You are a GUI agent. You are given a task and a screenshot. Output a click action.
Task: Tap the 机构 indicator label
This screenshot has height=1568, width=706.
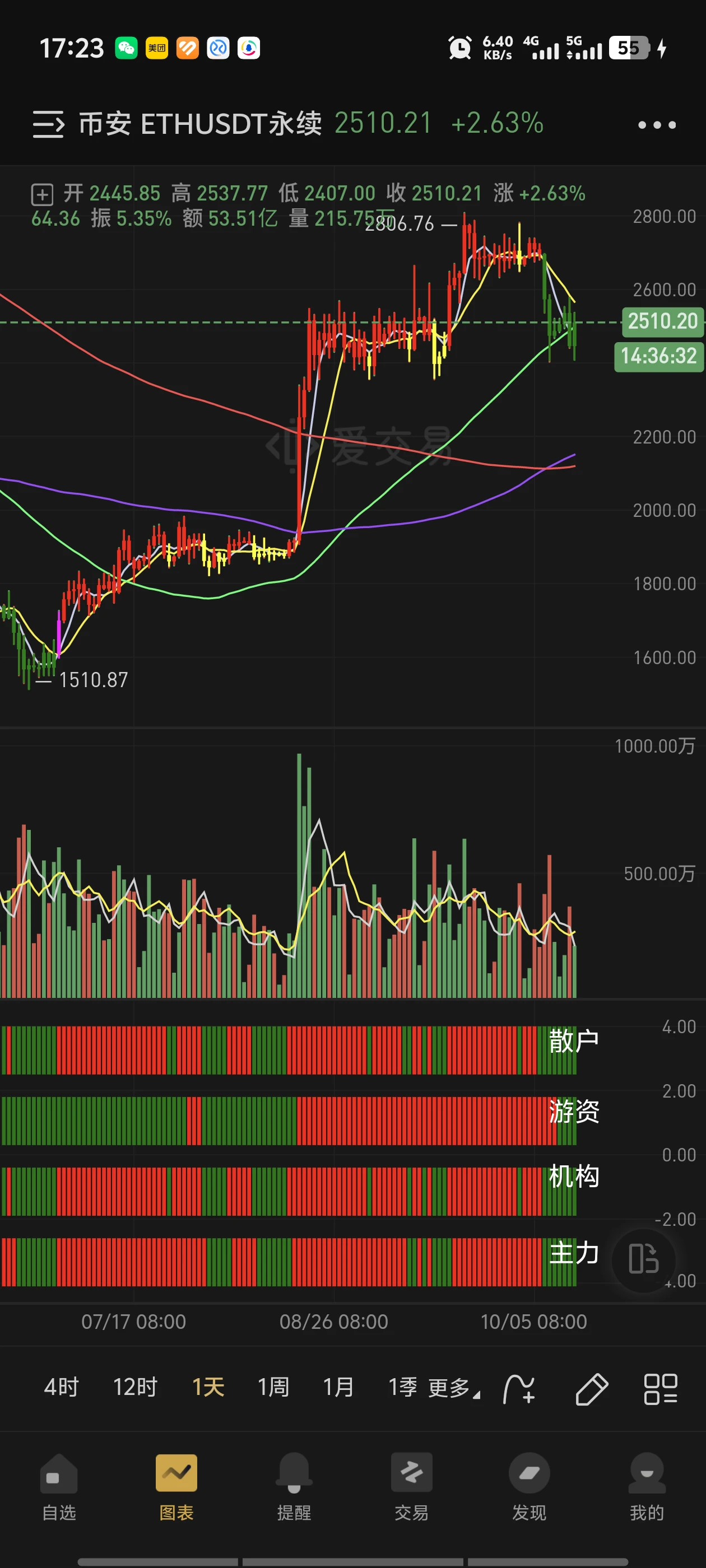click(574, 1176)
